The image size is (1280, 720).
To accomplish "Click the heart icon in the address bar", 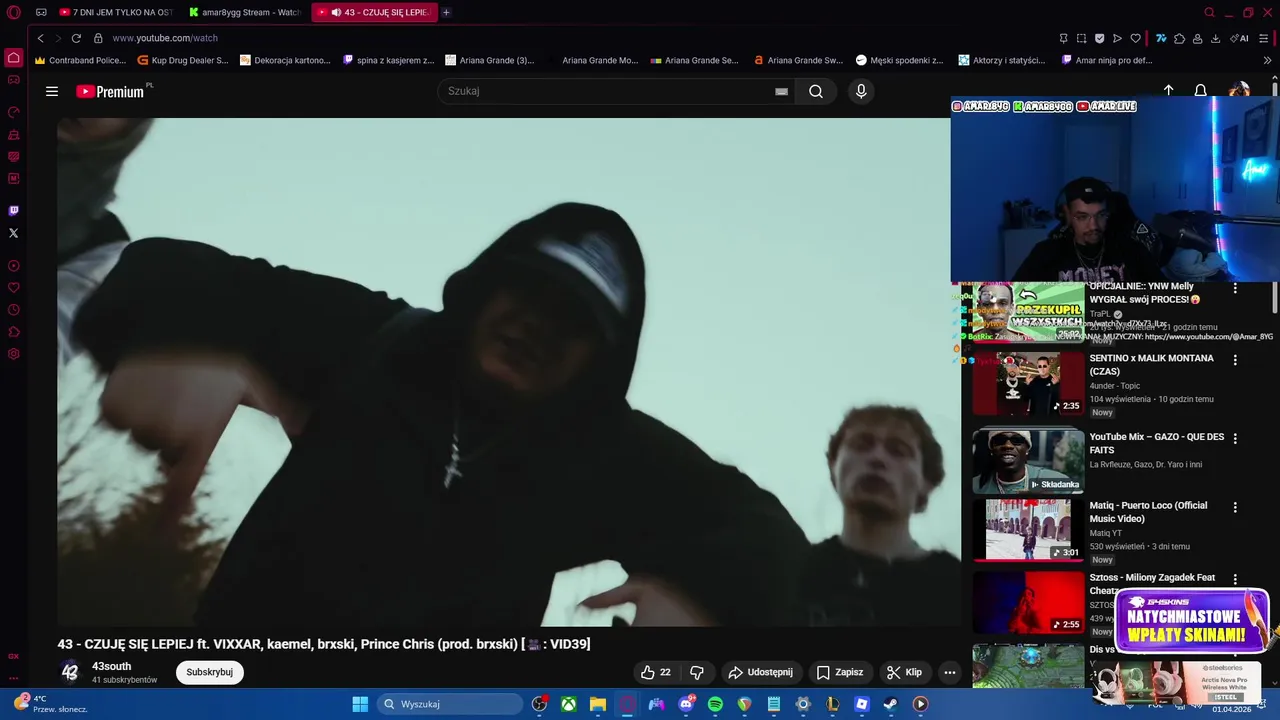I will click(1135, 38).
